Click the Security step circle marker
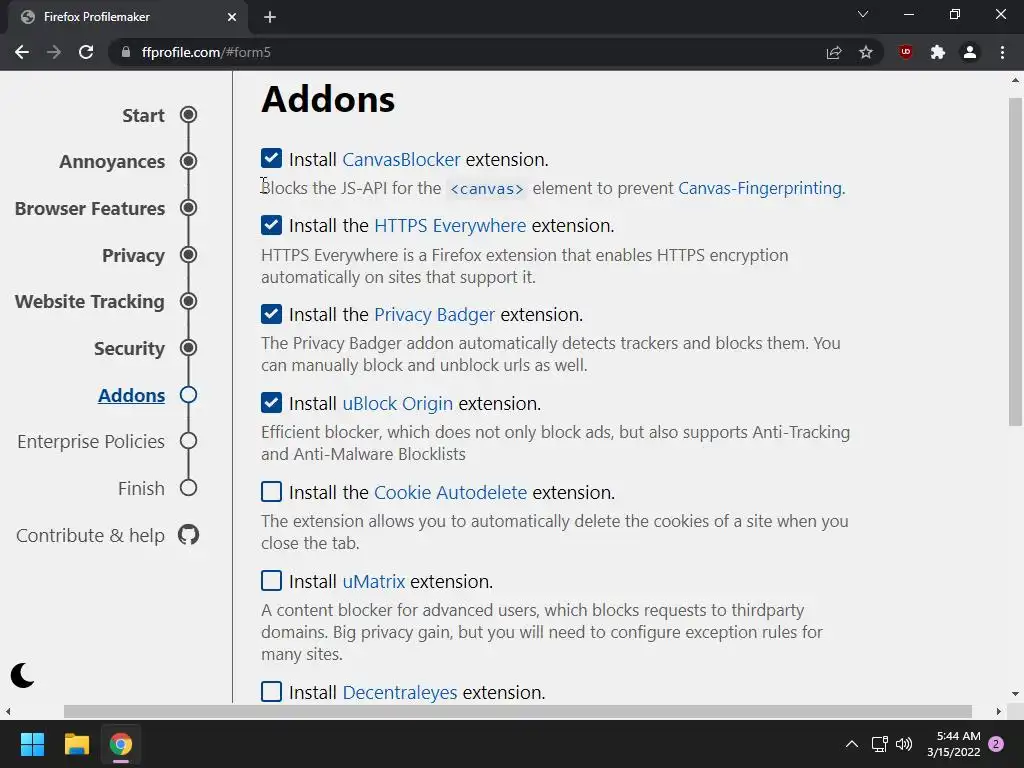The width and height of the screenshot is (1024, 768). click(x=188, y=348)
